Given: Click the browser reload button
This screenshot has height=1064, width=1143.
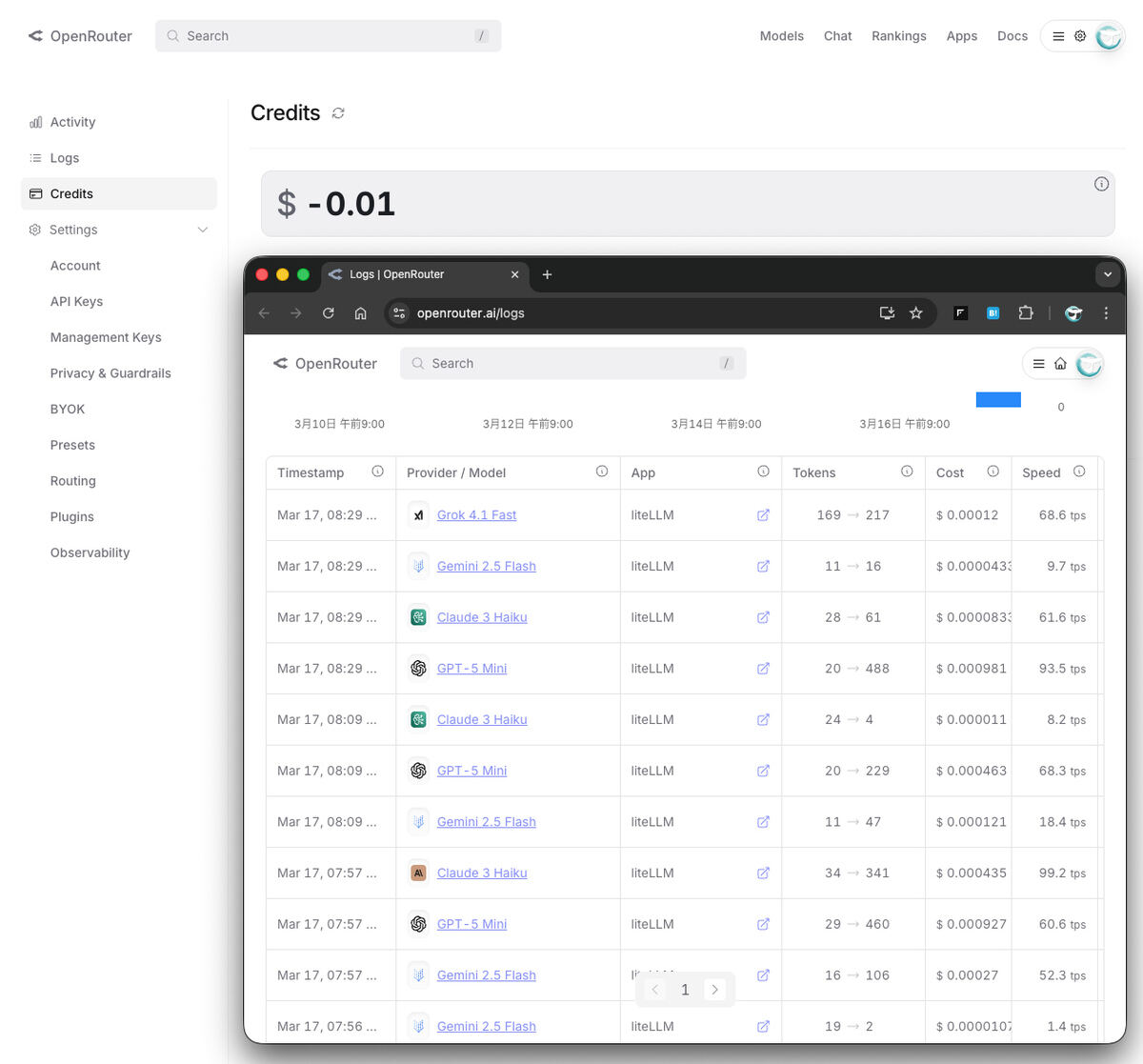Looking at the screenshot, I should [328, 313].
